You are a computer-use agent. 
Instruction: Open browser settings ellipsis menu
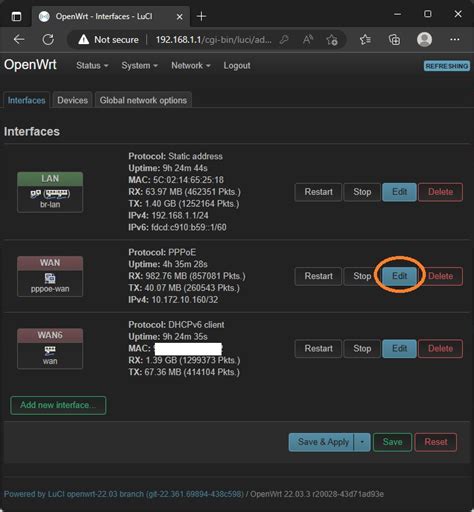point(455,39)
